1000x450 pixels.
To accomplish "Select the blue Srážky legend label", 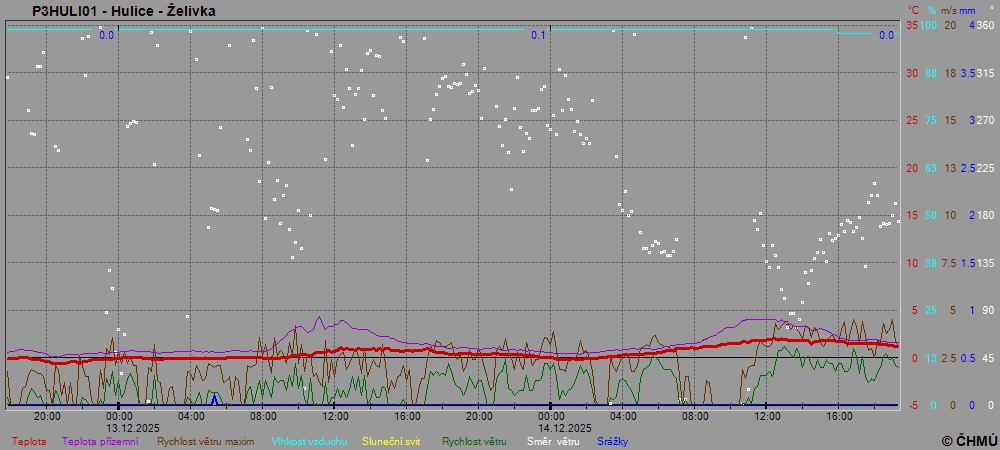I will [612, 440].
